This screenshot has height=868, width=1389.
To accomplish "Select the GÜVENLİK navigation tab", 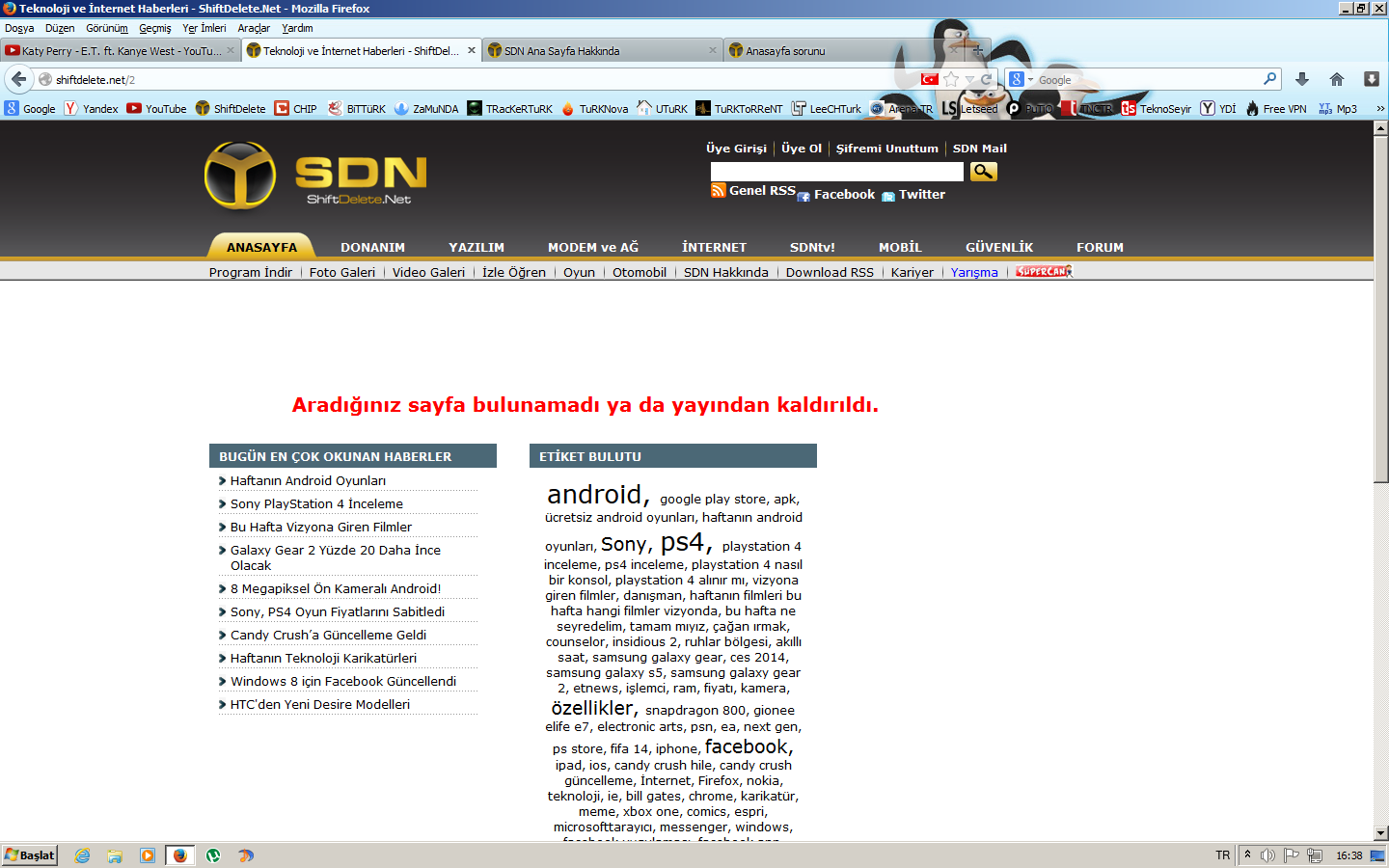I will point(998,247).
